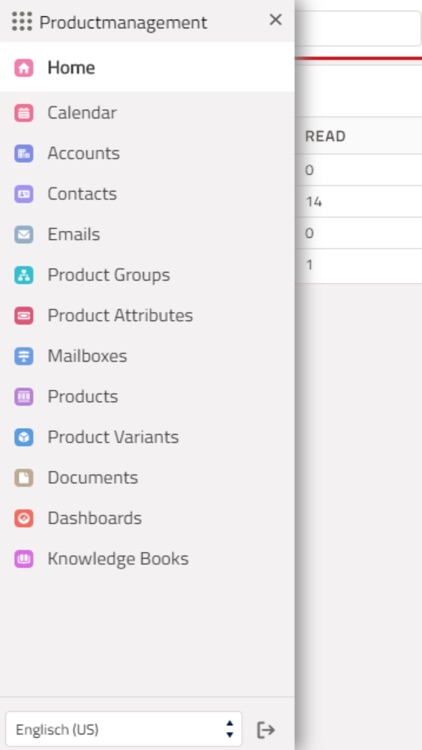The width and height of the screenshot is (422, 750).
Task: Click the purple Contacts card icon
Action: [24, 194]
